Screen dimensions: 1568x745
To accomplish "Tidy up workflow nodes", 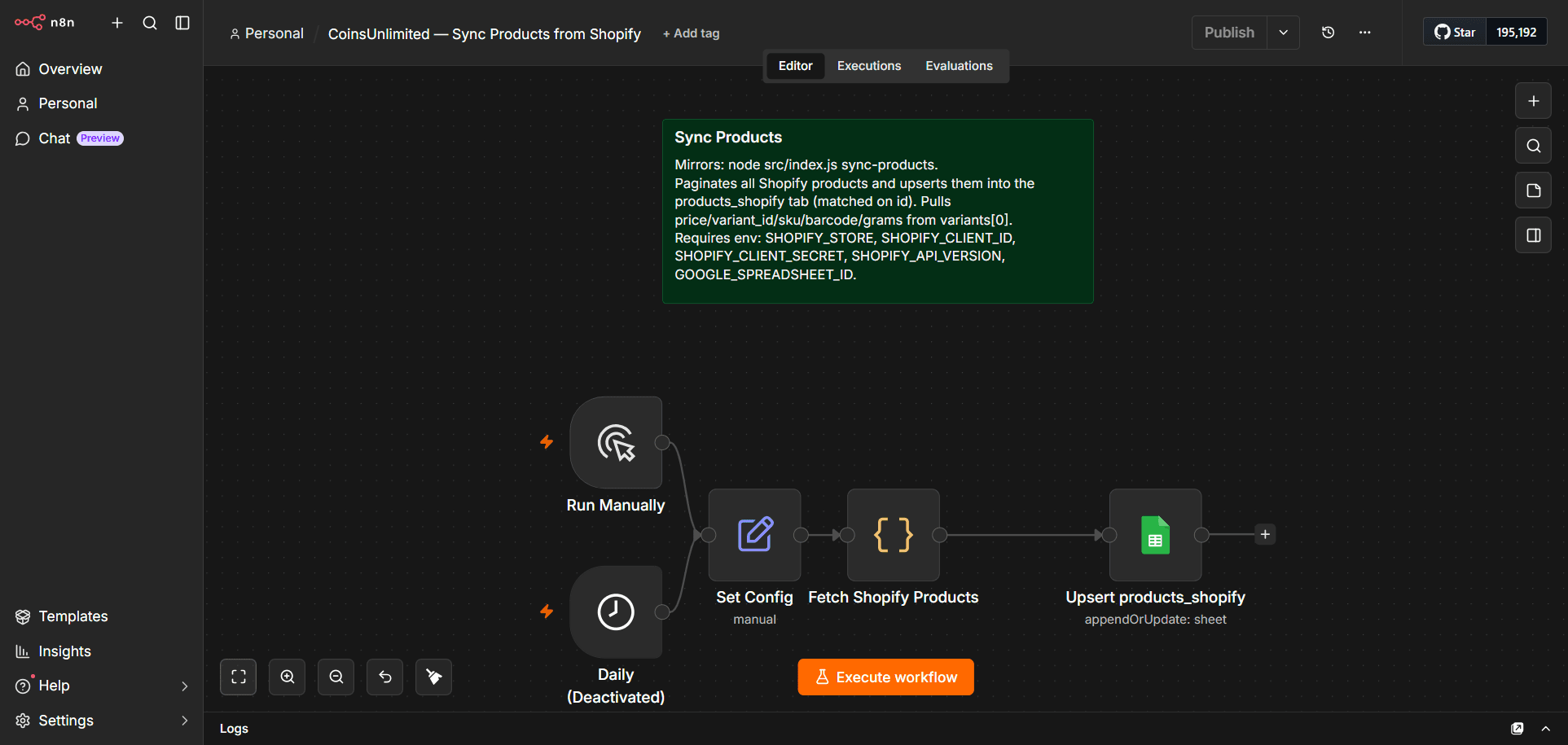I will (x=434, y=677).
